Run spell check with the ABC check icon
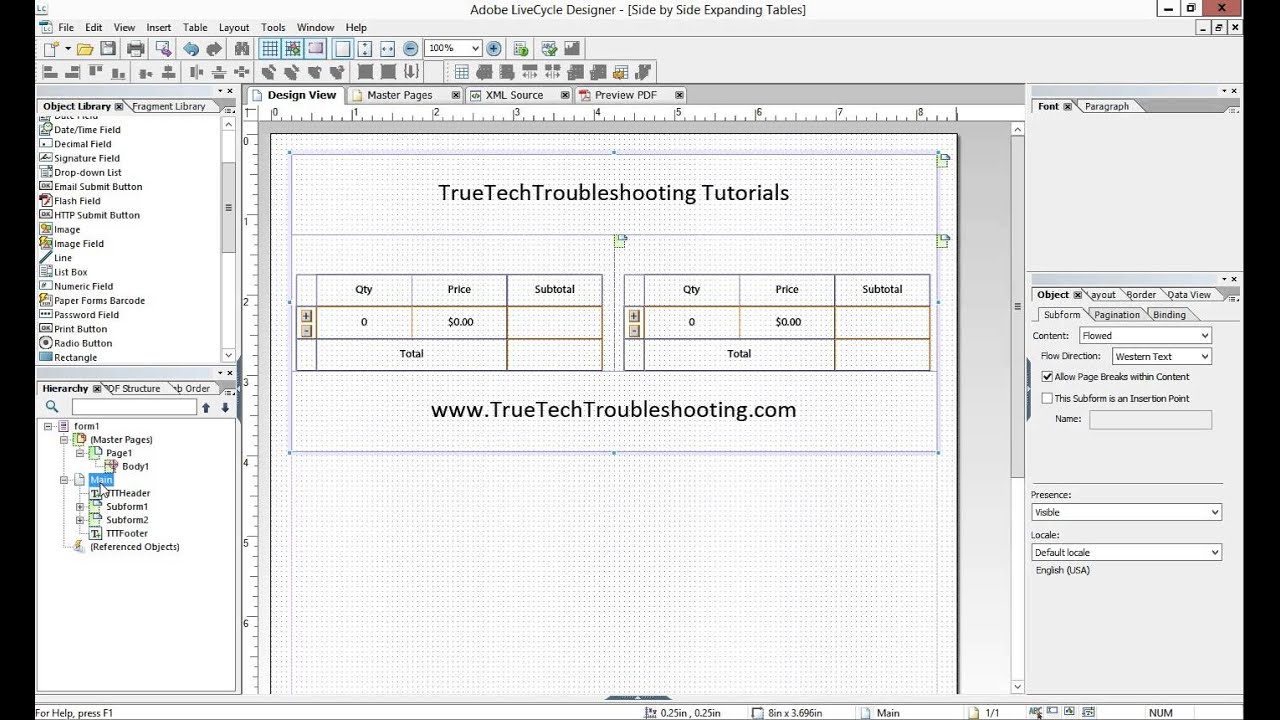Screen dimensions: 1280x720 pyautogui.click(x=548, y=48)
